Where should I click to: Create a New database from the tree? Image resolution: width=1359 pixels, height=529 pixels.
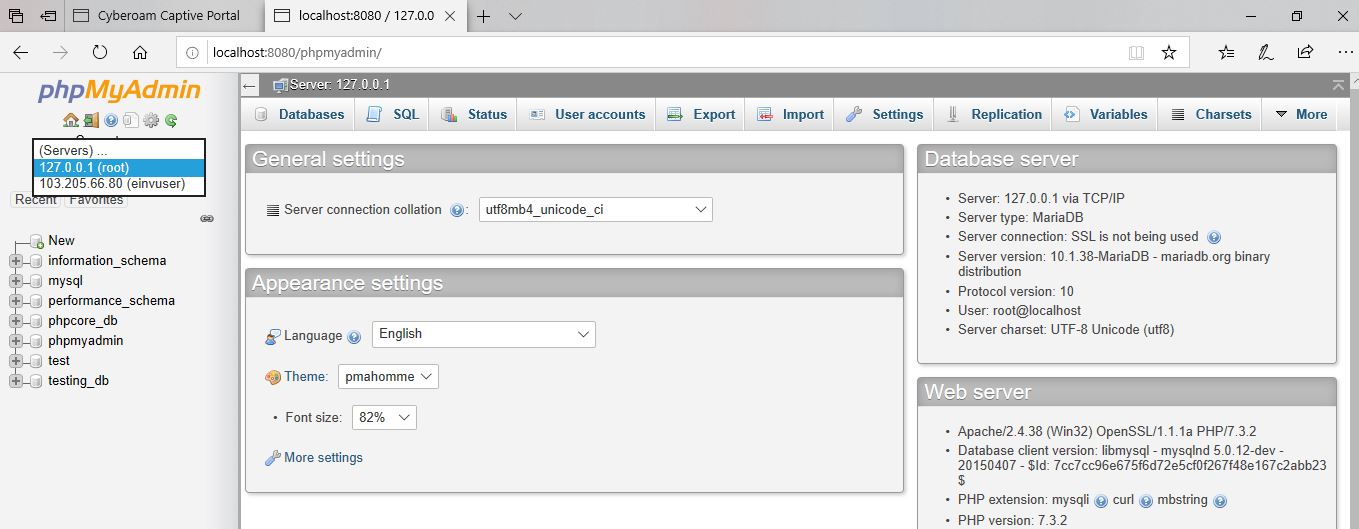pos(61,241)
